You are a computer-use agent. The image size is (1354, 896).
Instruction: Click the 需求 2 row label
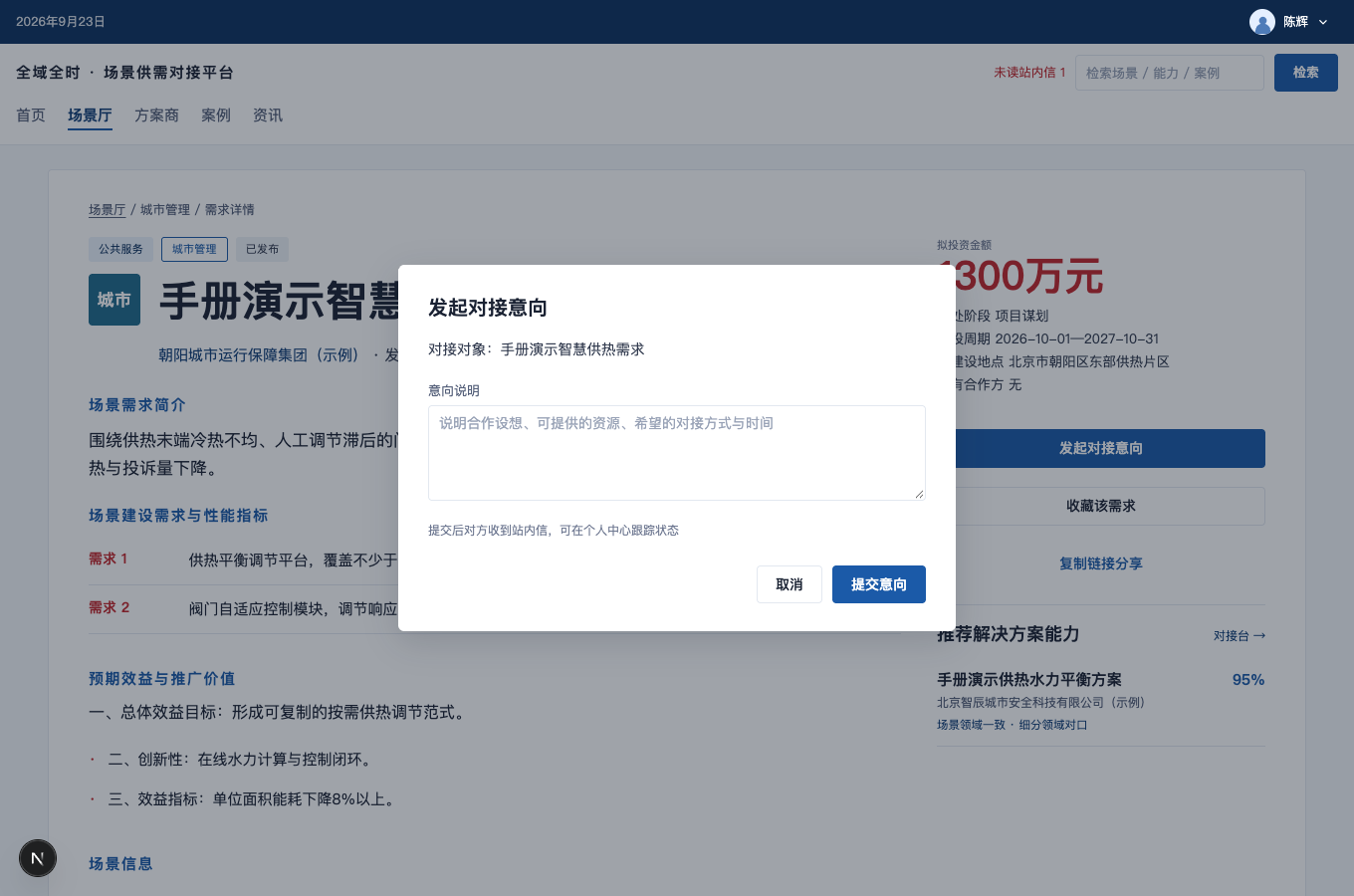click(x=110, y=607)
